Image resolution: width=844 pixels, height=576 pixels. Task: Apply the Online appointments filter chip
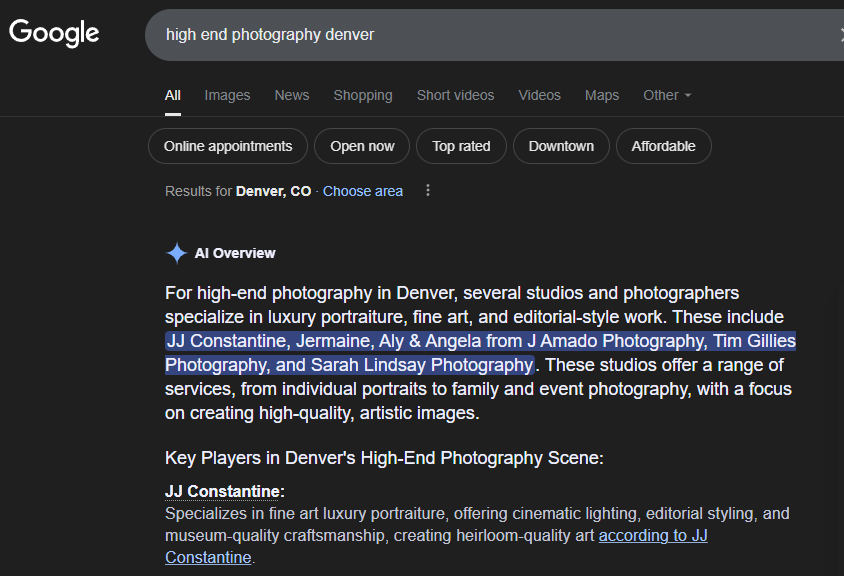pyautogui.click(x=228, y=146)
